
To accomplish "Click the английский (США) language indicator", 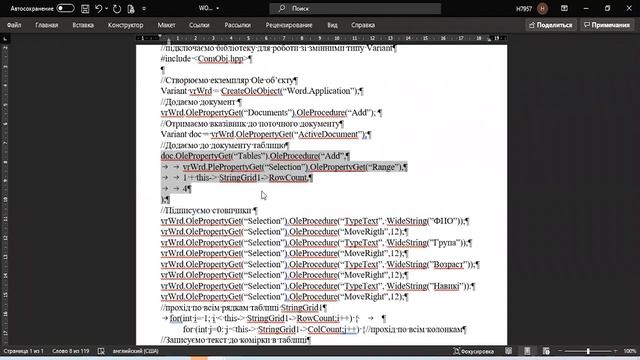I will (135, 351).
